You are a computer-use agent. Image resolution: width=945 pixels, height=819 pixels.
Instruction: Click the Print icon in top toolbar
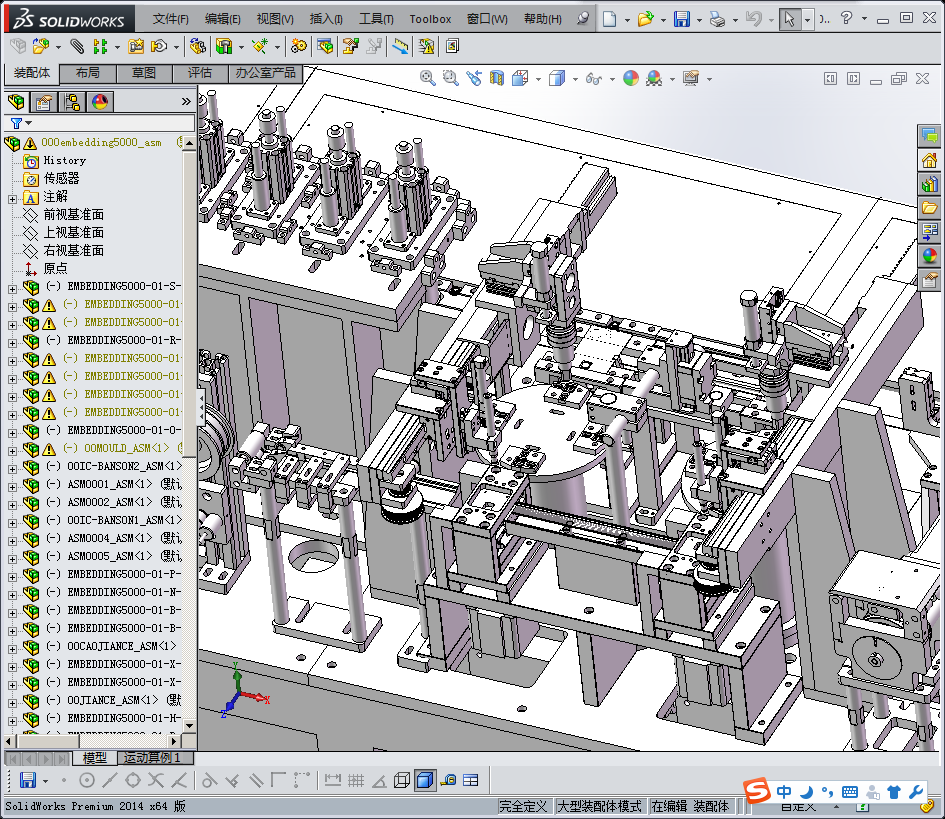[716, 19]
